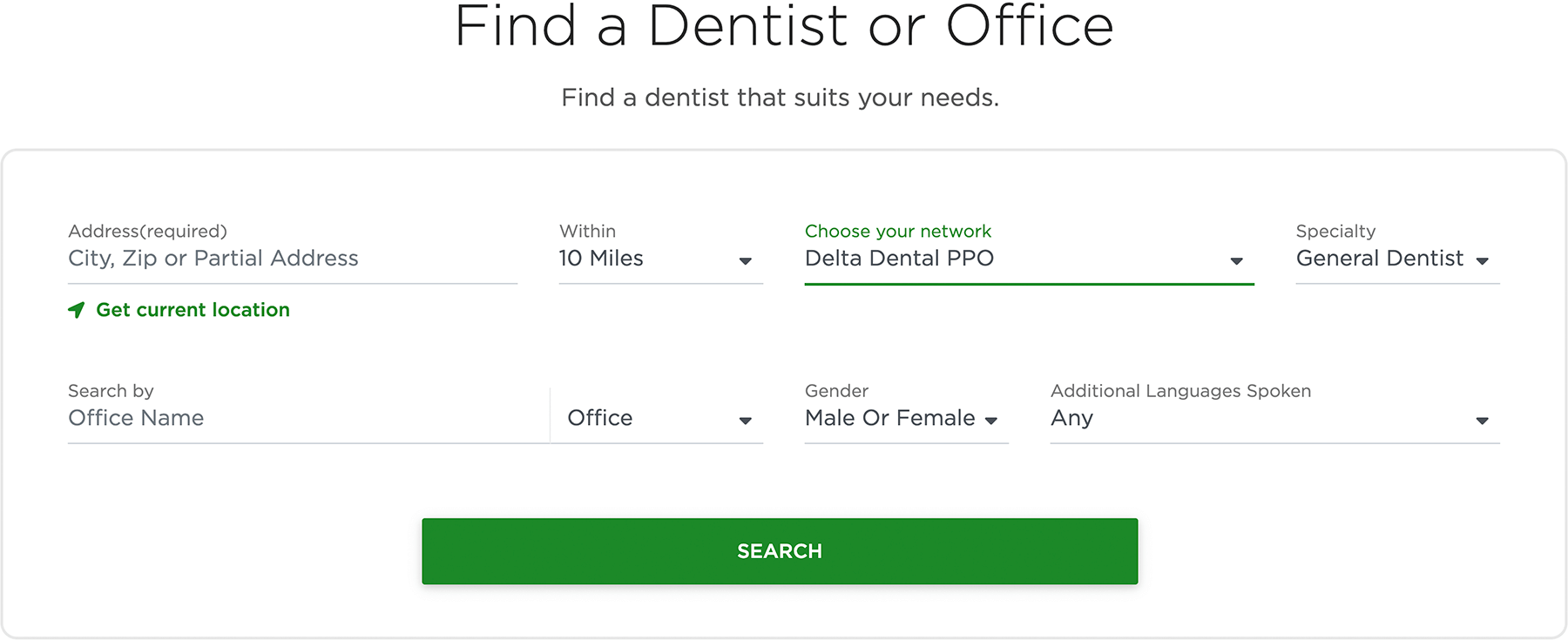This screenshot has height=640, width=1568.
Task: Open the General Dentist specialty dropdown
Action: coord(1397,259)
